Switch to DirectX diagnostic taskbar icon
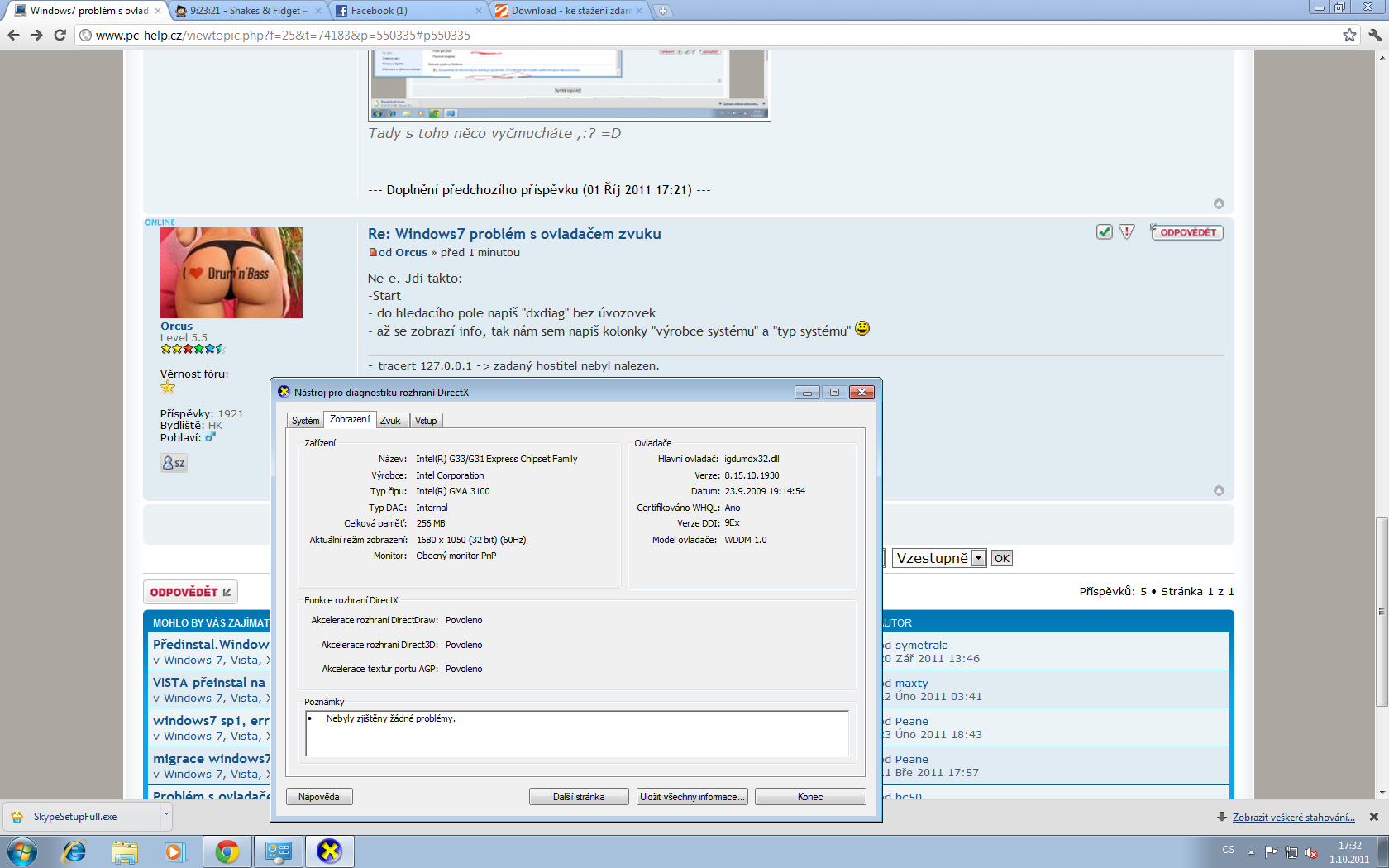Viewport: 1389px width, 868px height. click(x=329, y=851)
